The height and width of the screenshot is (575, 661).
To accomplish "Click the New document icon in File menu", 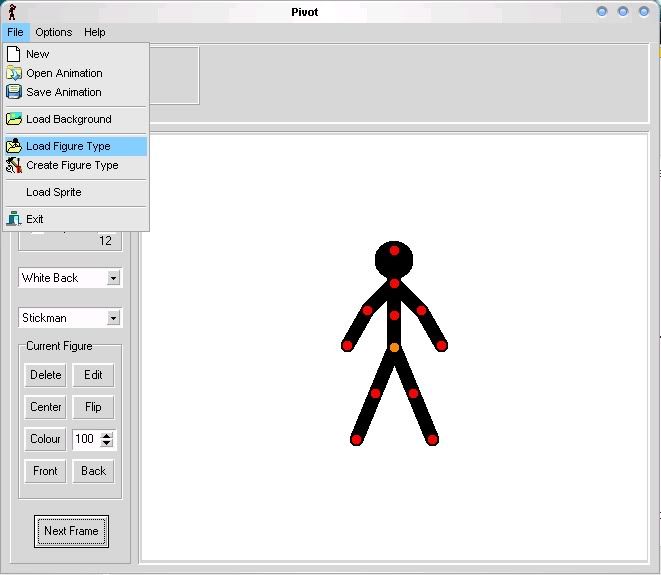I will (14, 54).
